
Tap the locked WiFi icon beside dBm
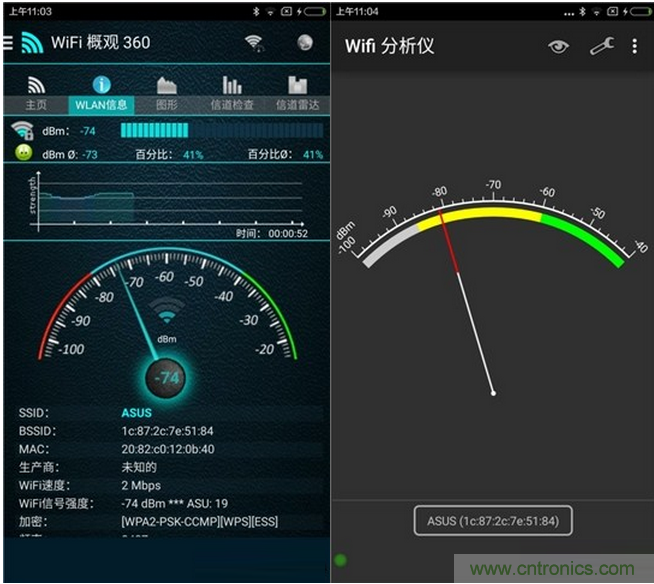coord(22,130)
